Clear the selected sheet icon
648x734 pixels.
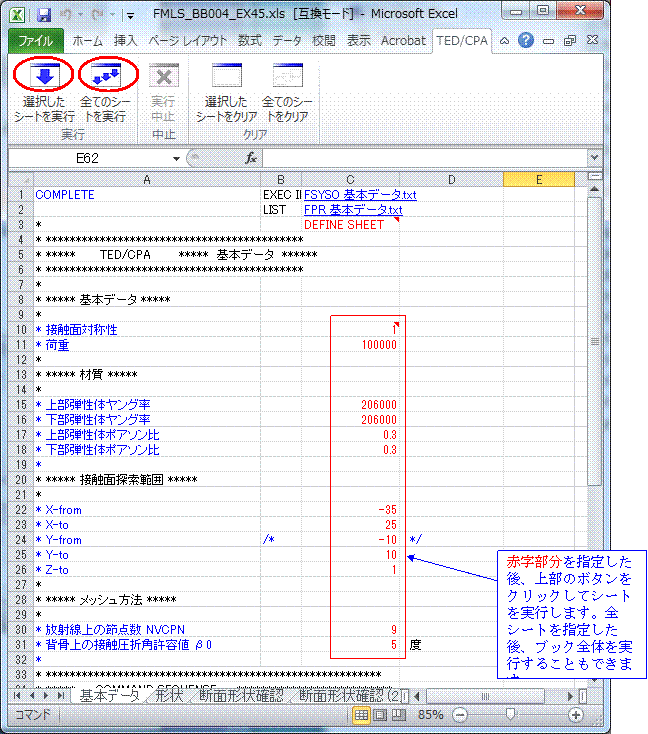pyautogui.click(x=227, y=75)
